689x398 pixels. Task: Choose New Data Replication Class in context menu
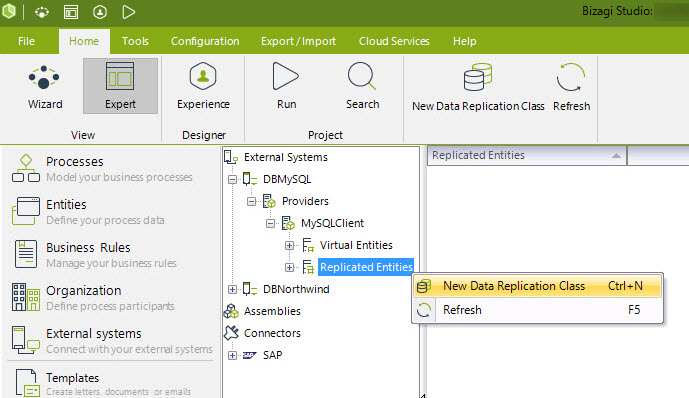(537, 286)
